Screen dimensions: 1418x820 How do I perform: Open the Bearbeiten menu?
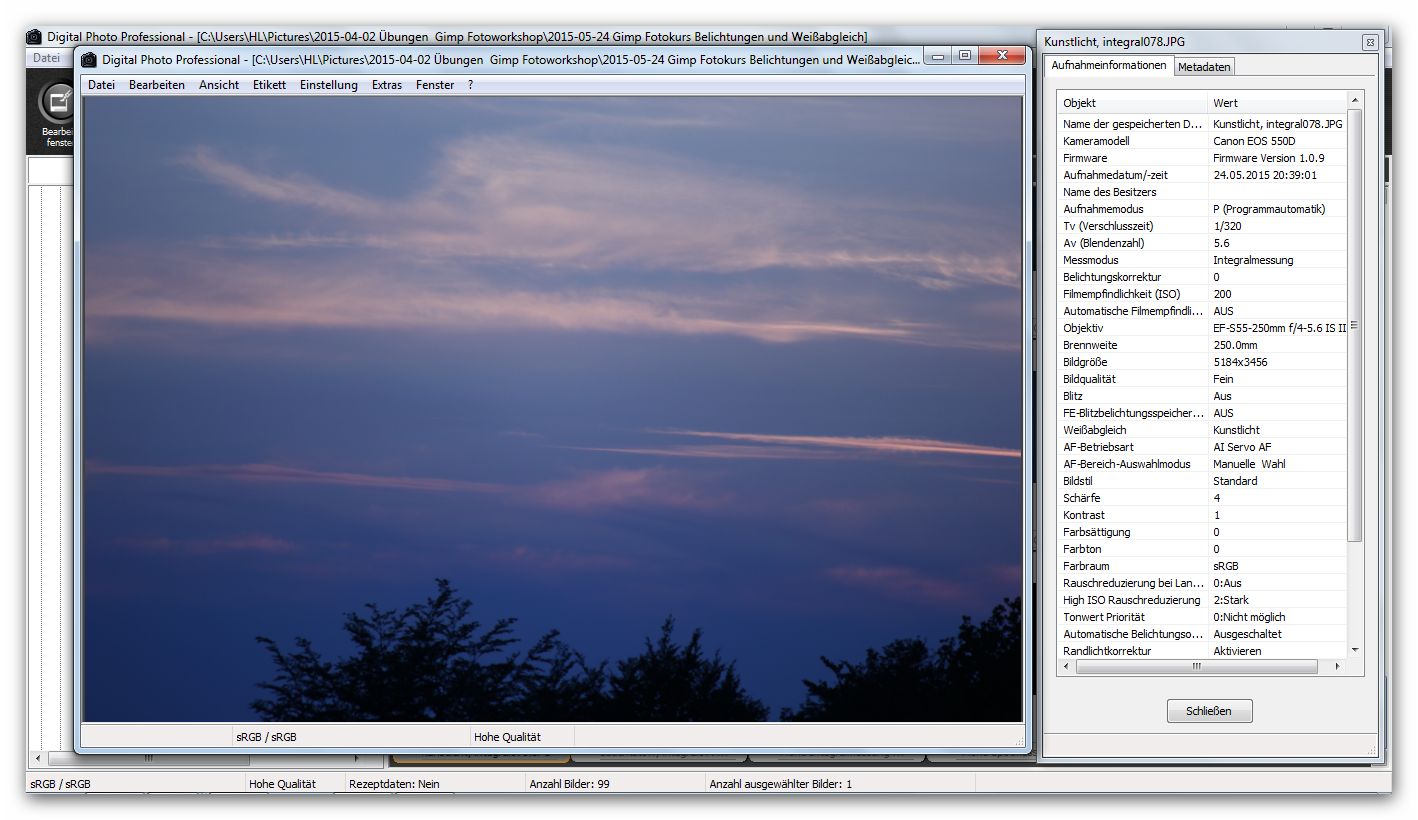coord(157,85)
